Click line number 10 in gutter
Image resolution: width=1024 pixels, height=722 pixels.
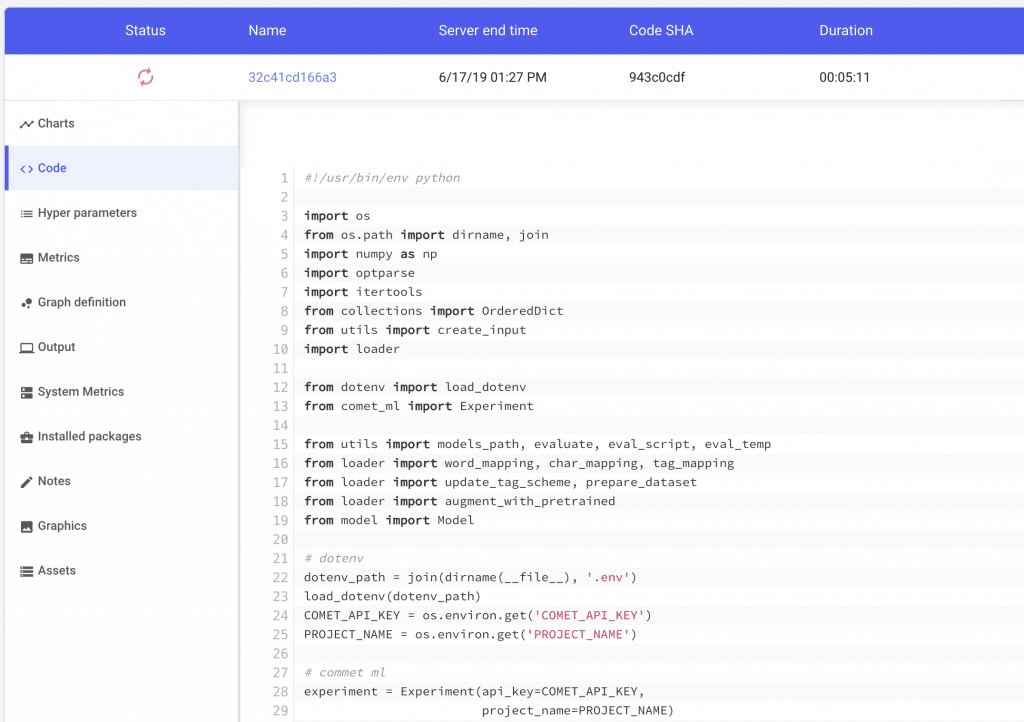[281, 349]
